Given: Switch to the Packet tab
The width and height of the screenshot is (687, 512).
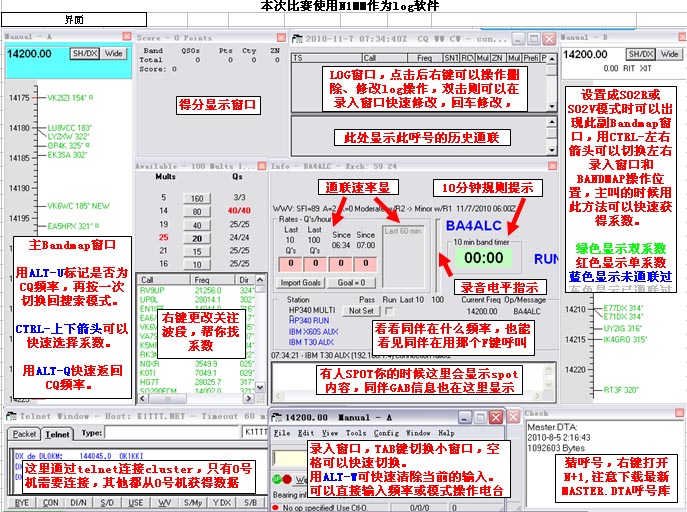Looking at the screenshot, I should (24, 434).
